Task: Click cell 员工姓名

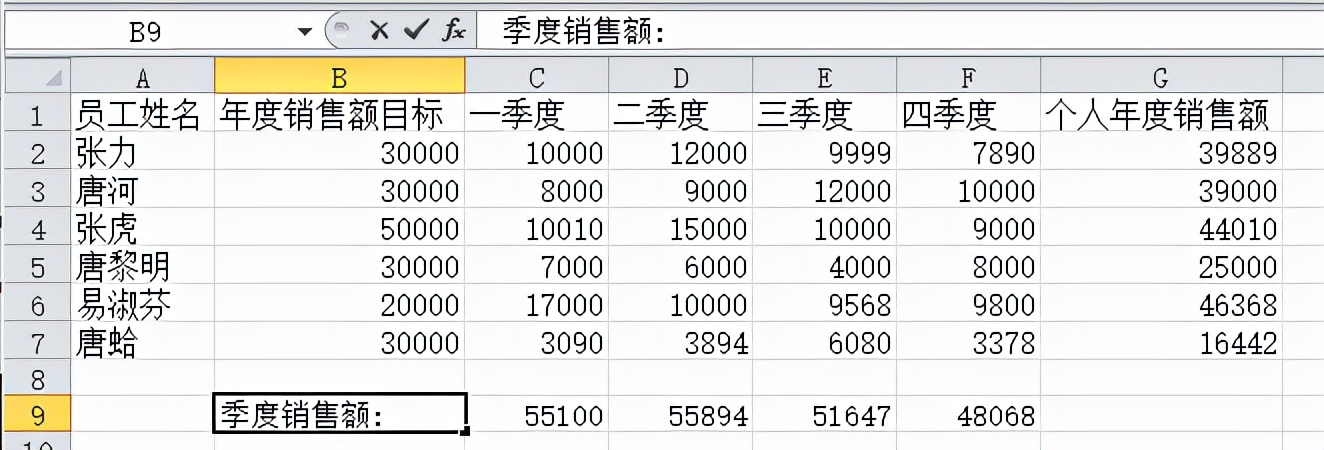Action: (x=142, y=115)
